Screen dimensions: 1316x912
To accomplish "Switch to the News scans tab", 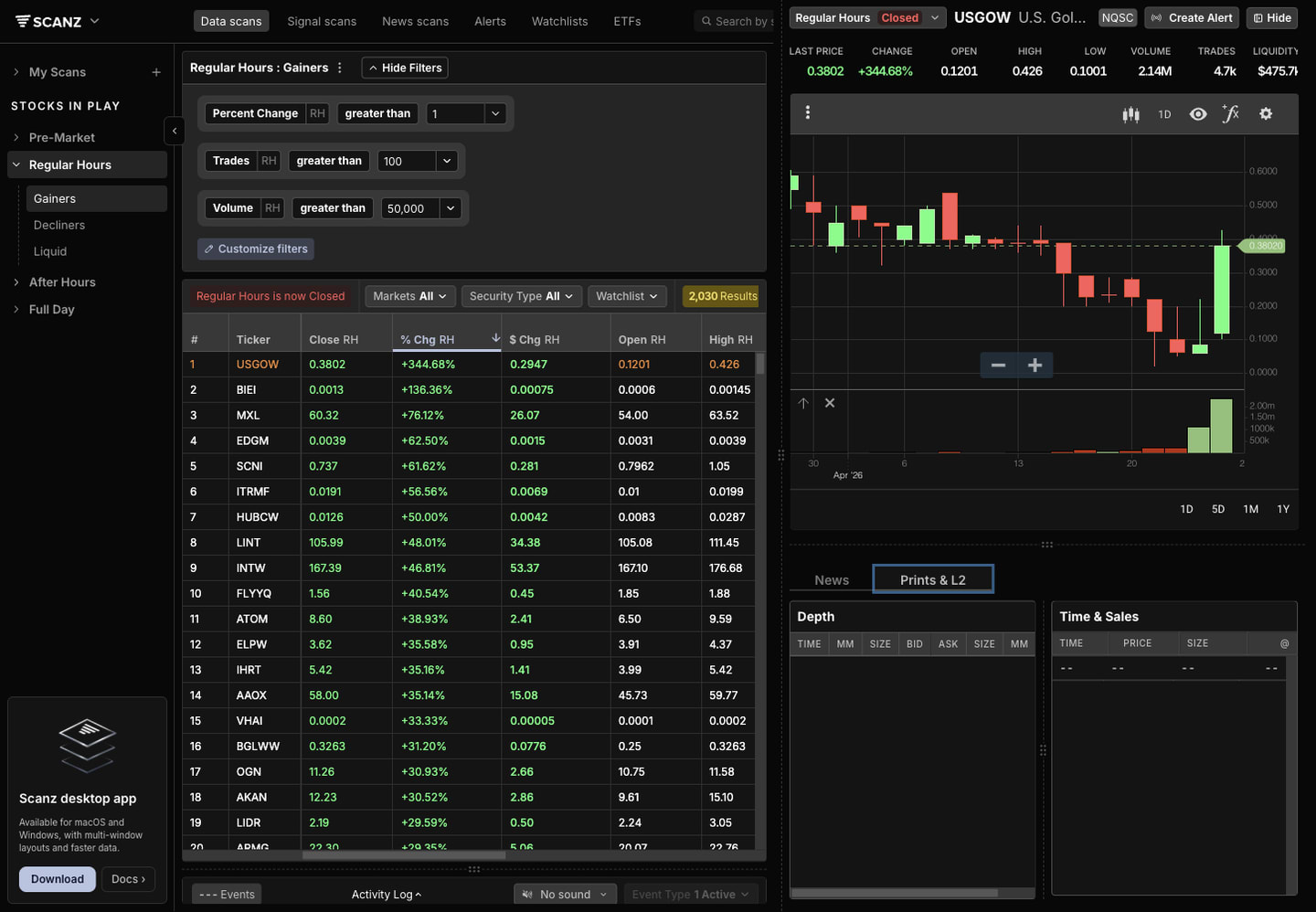I will pos(415,21).
